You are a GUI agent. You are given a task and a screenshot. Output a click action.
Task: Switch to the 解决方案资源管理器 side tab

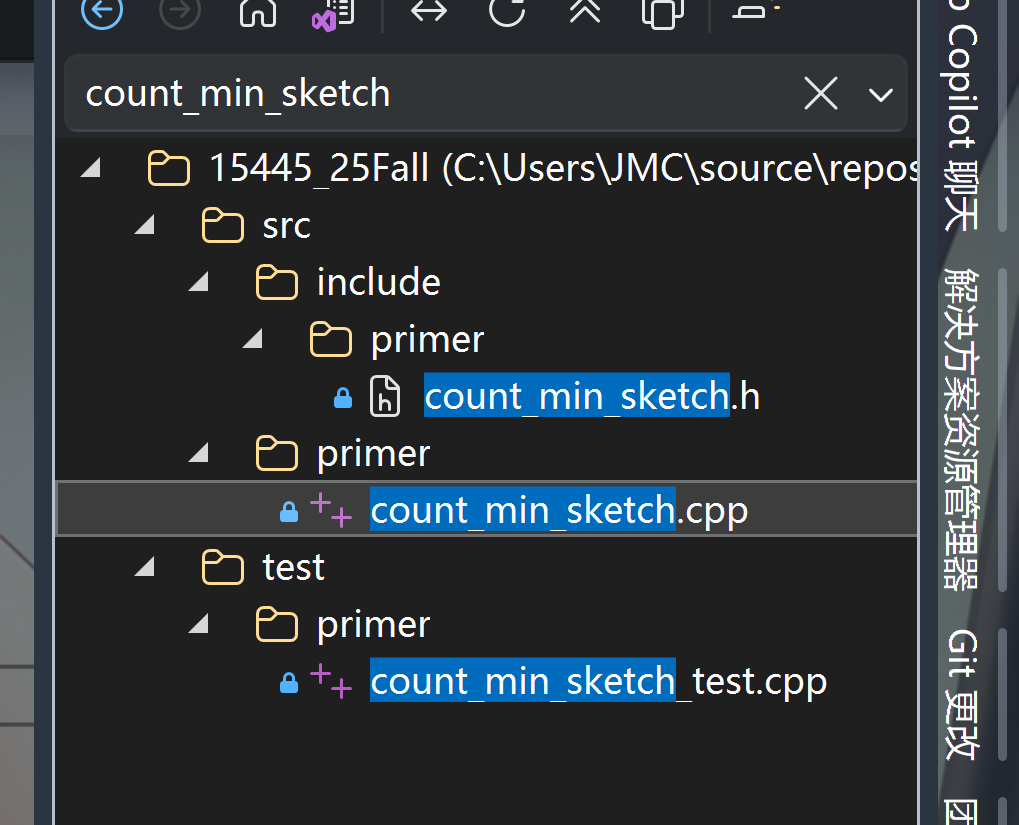pyautogui.click(x=961, y=429)
